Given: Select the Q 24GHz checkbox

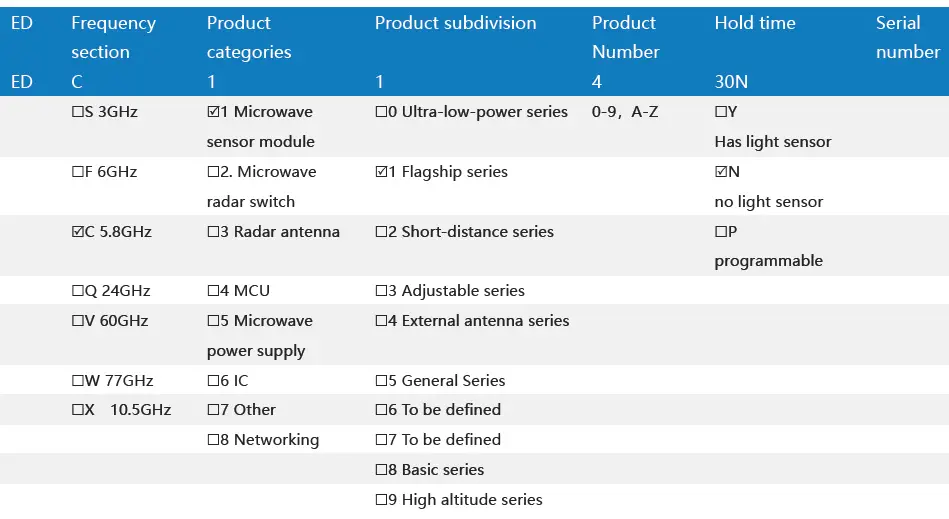Looking at the screenshot, I should (x=77, y=291).
